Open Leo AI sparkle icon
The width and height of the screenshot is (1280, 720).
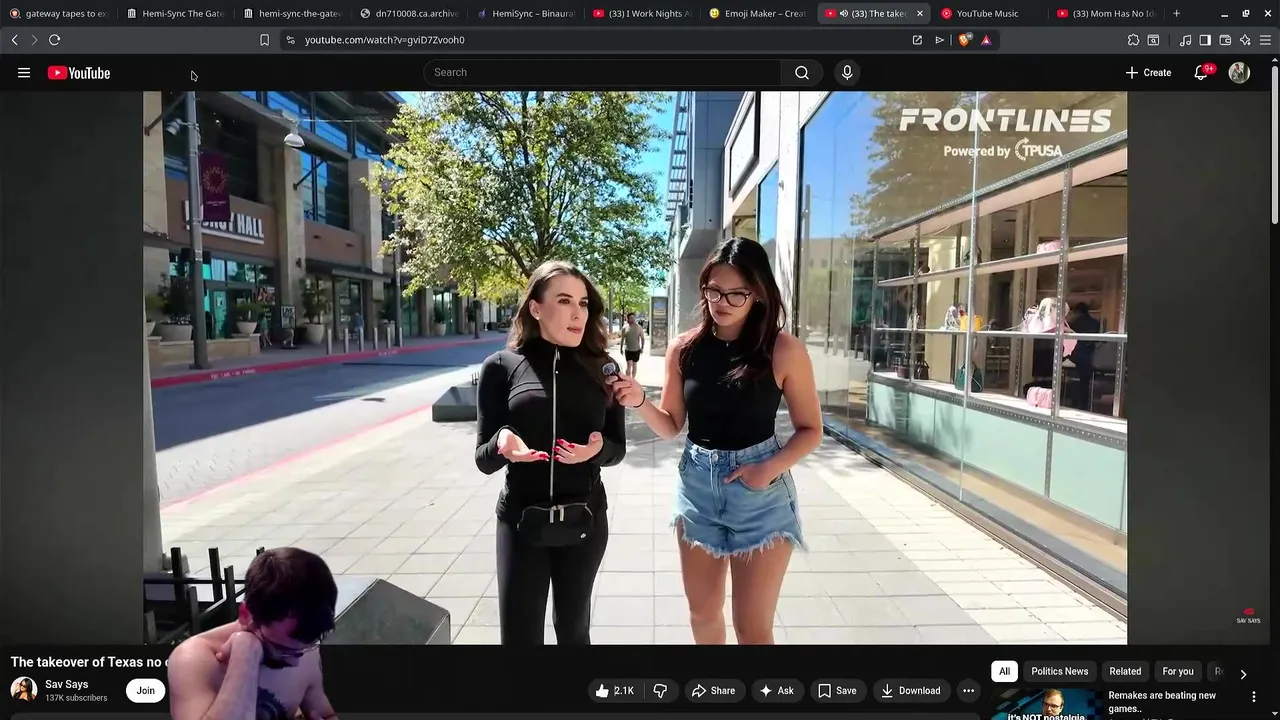[x=1245, y=40]
